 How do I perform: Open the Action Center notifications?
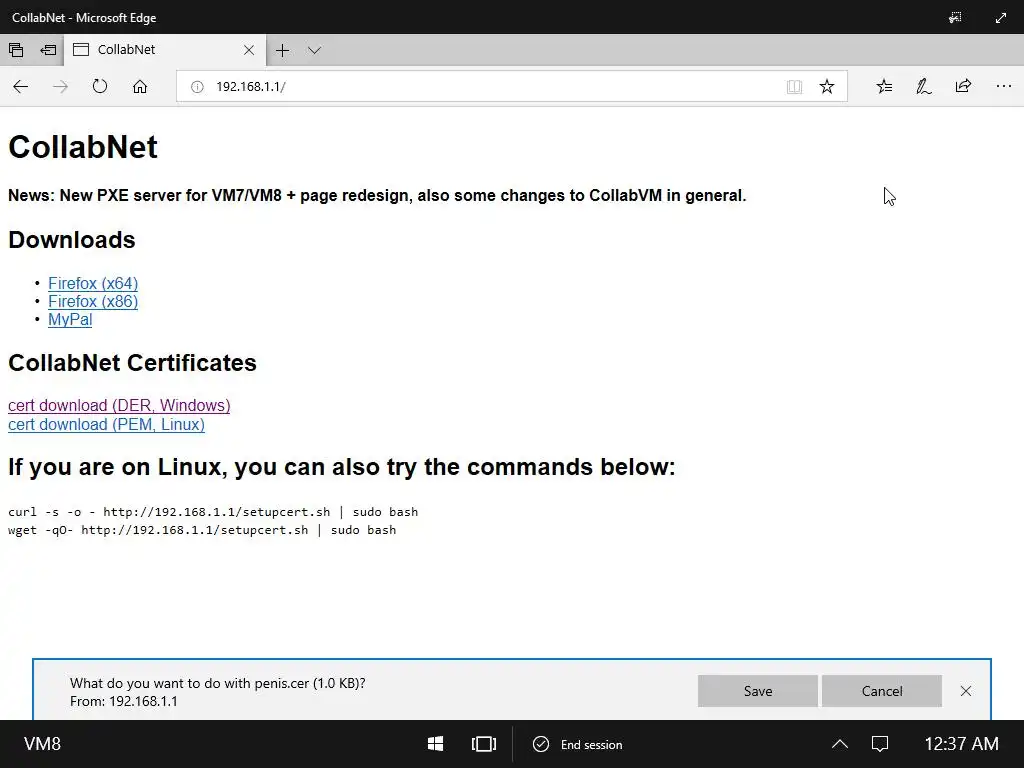point(880,744)
